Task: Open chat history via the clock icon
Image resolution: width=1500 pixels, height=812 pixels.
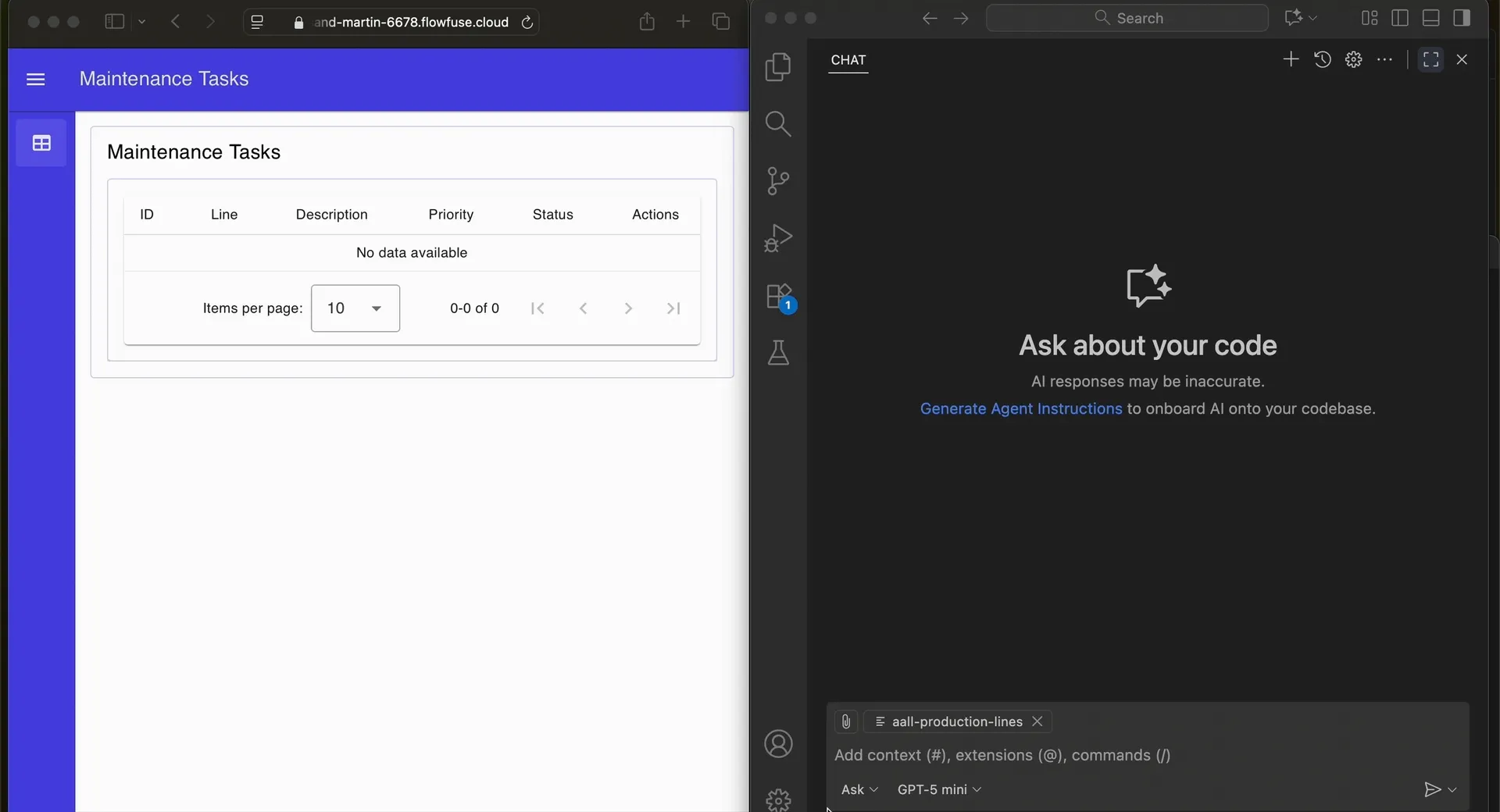Action: point(1322,59)
